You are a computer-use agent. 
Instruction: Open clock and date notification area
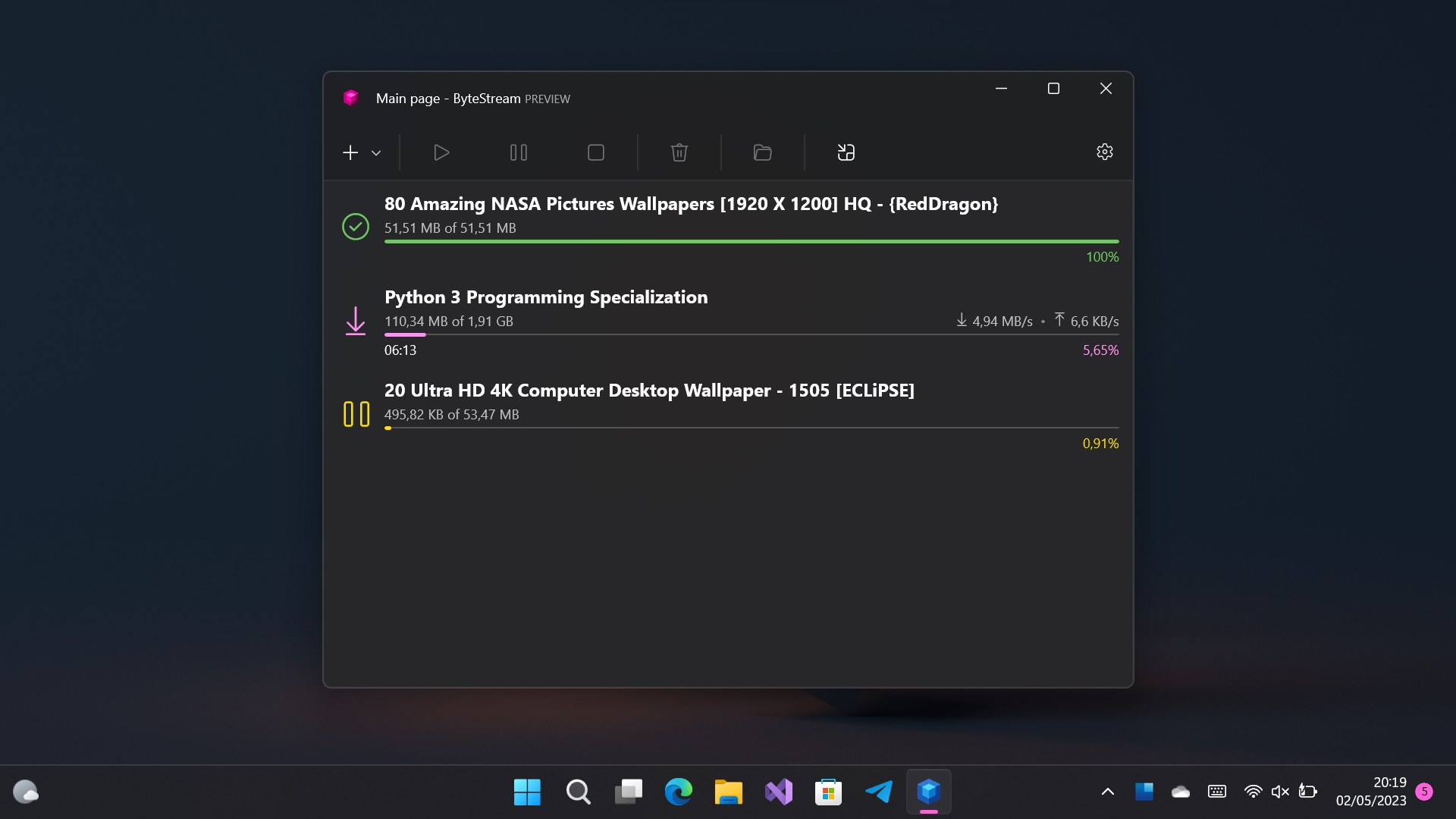pos(1371,792)
